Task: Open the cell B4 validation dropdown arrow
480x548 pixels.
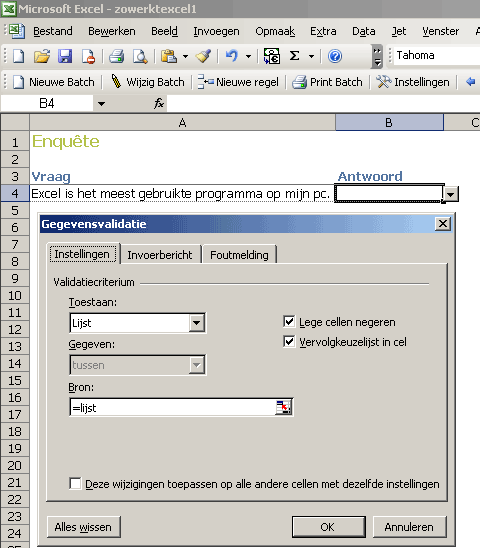Action: [451, 194]
